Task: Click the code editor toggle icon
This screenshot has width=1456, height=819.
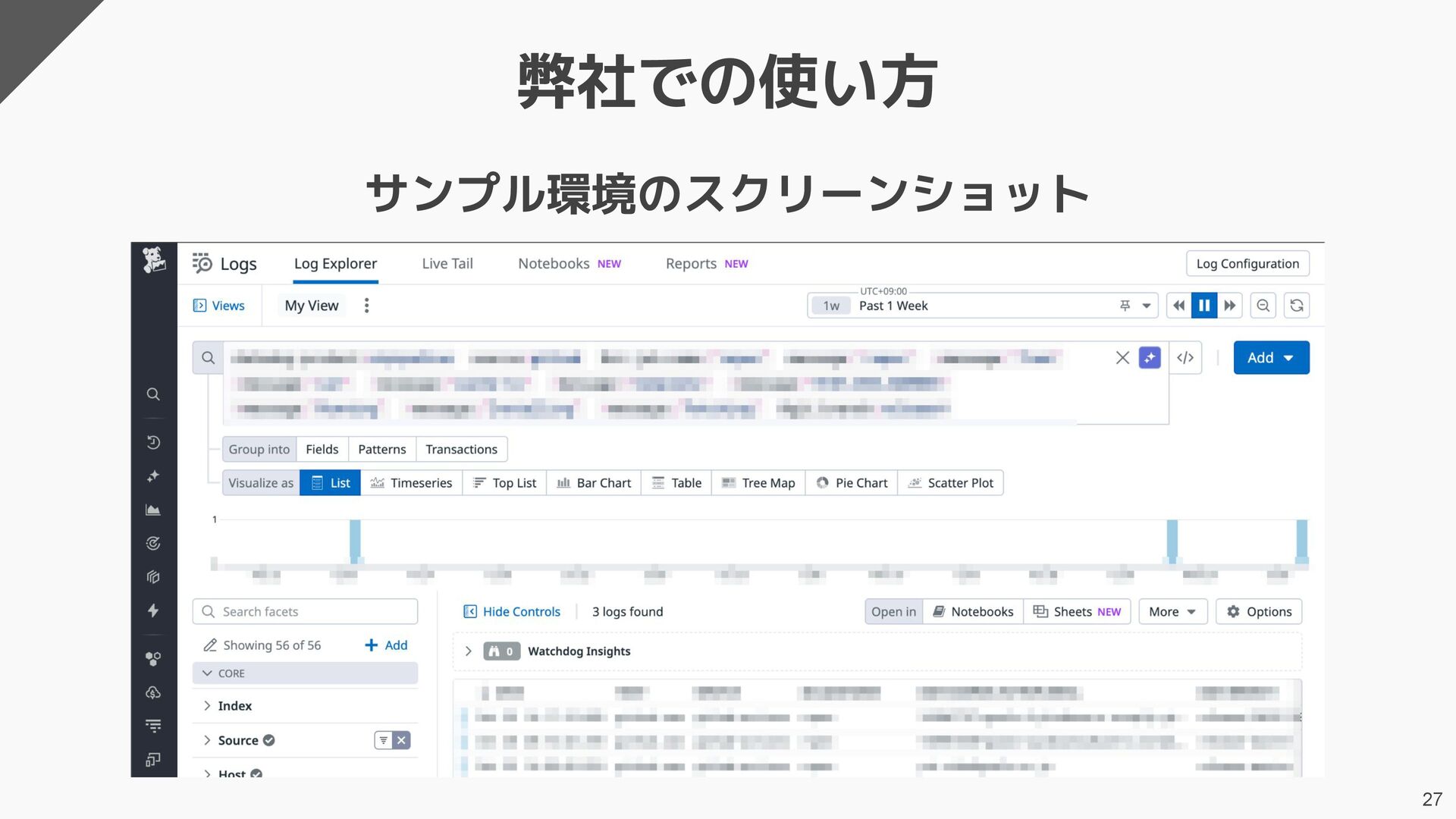Action: pos(1185,358)
